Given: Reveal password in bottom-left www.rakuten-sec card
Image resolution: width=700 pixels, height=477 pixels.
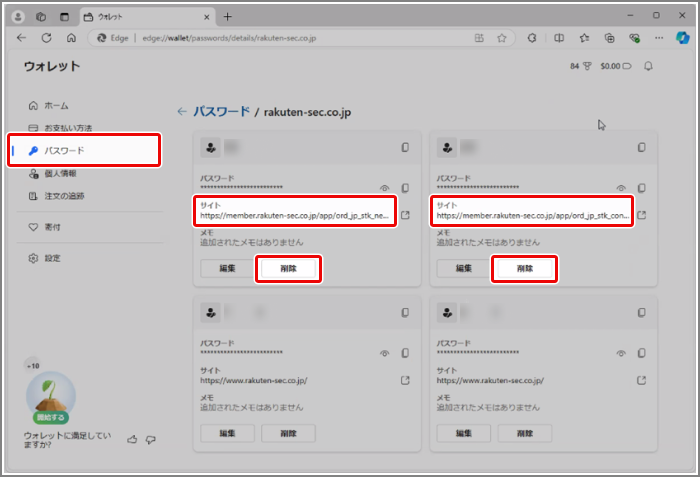Looking at the screenshot, I should [x=384, y=353].
